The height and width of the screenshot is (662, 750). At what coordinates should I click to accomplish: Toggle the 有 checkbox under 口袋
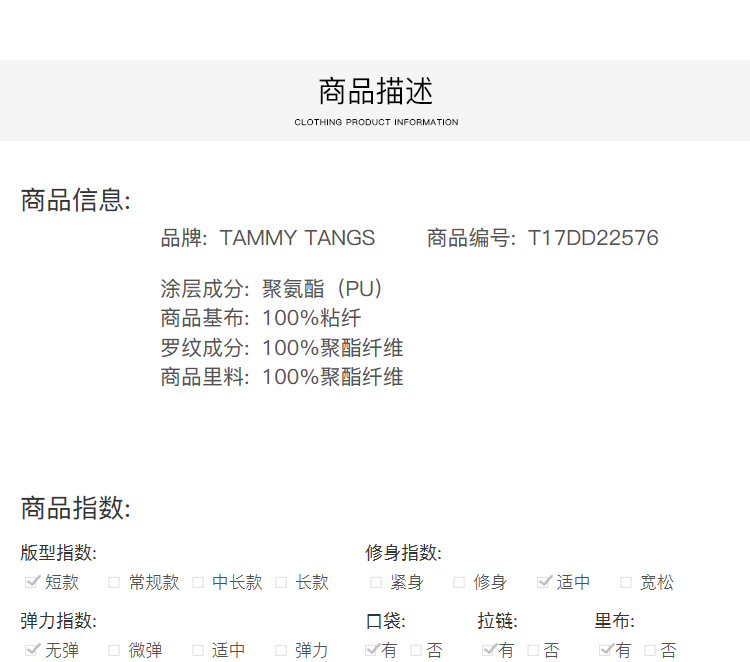[x=373, y=650]
